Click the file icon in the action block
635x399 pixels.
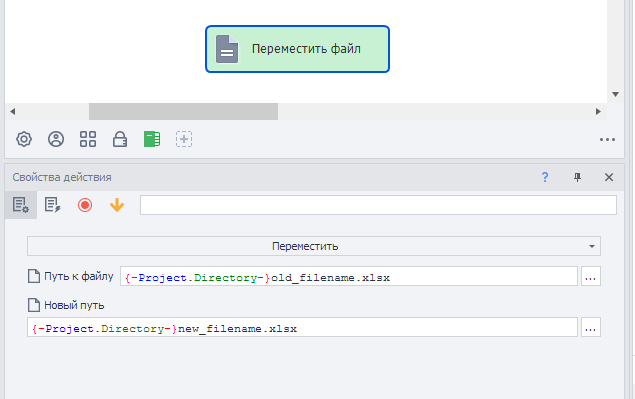[x=227, y=49]
